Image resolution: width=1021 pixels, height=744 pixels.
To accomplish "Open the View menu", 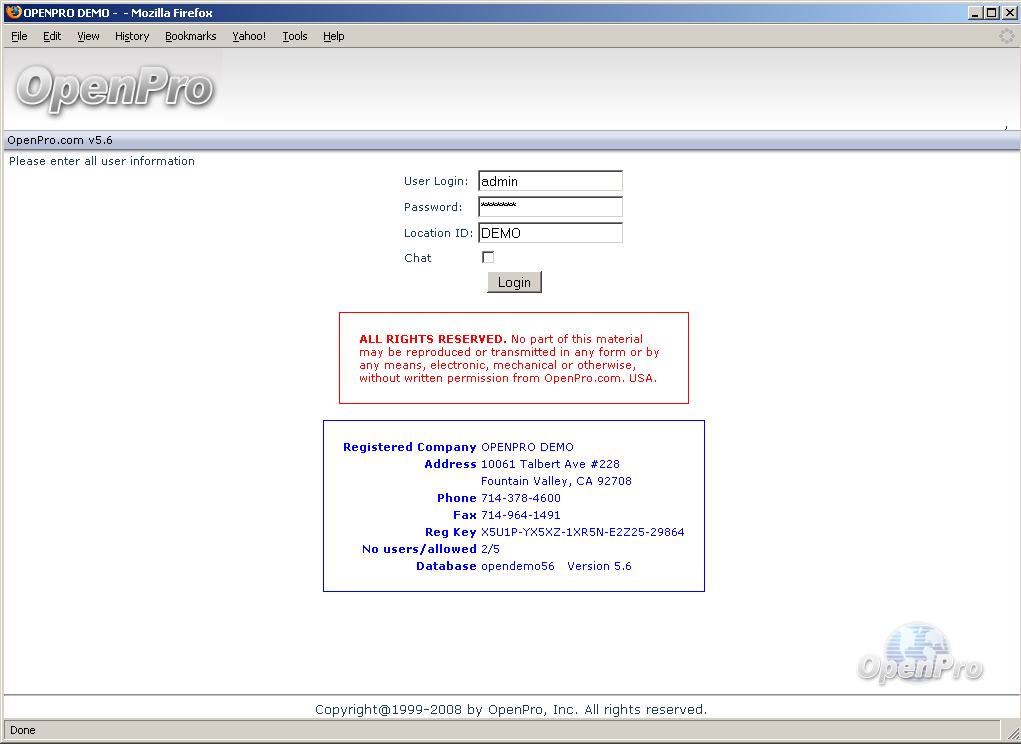I will pyautogui.click(x=88, y=36).
